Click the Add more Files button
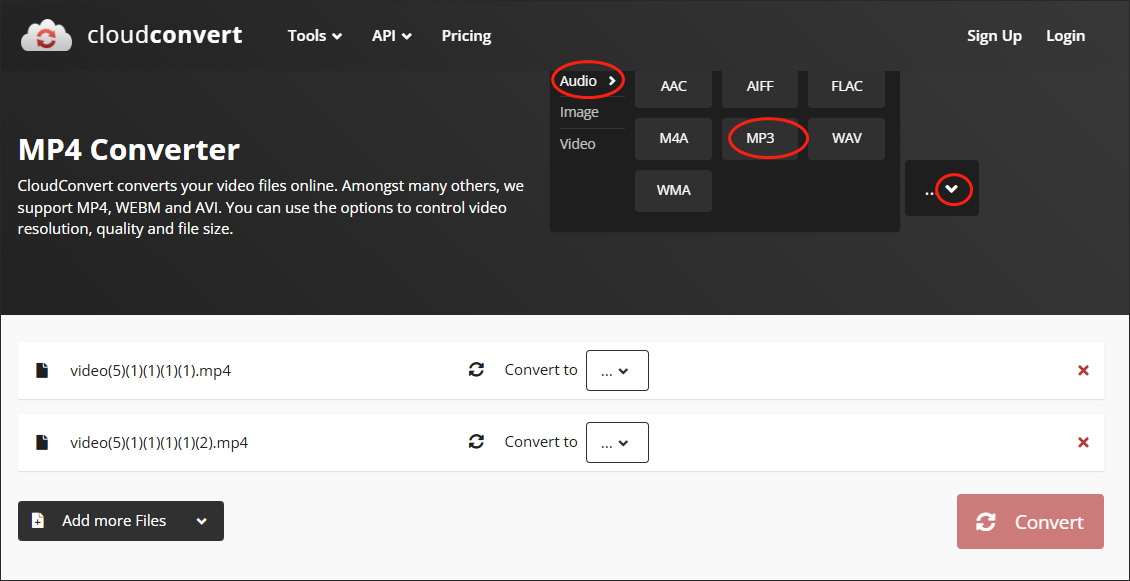Viewport: 1130px width, 581px height. (120, 521)
